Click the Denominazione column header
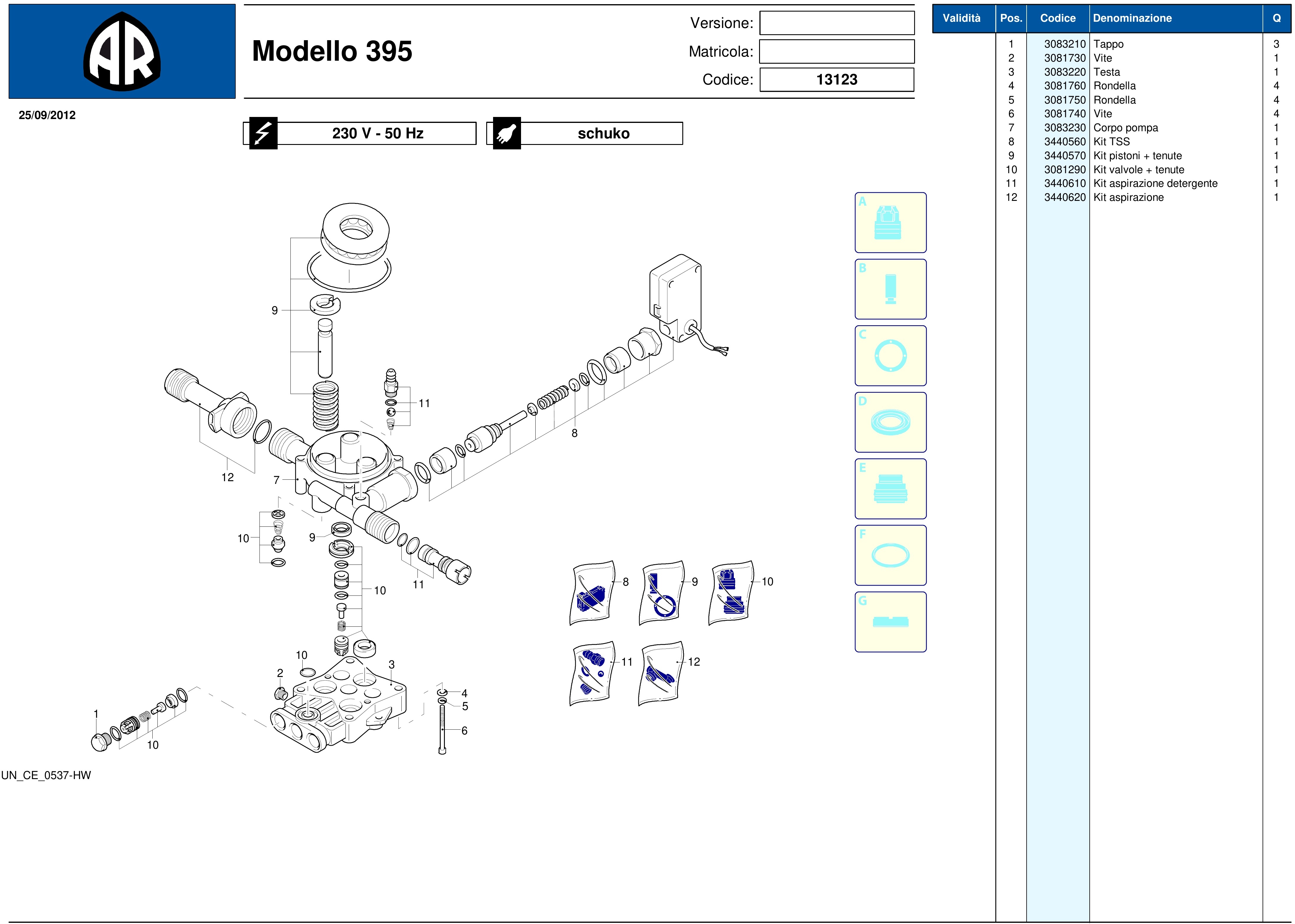Screen dimensions: 1295x924 coord(1132,18)
